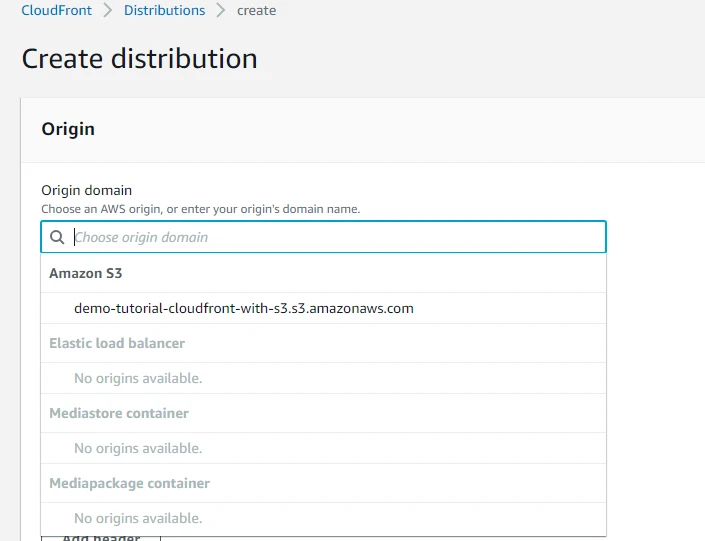Image resolution: width=705 pixels, height=541 pixels.
Task: Click the 'Choose an AWS origin' help text
Action: [200, 209]
